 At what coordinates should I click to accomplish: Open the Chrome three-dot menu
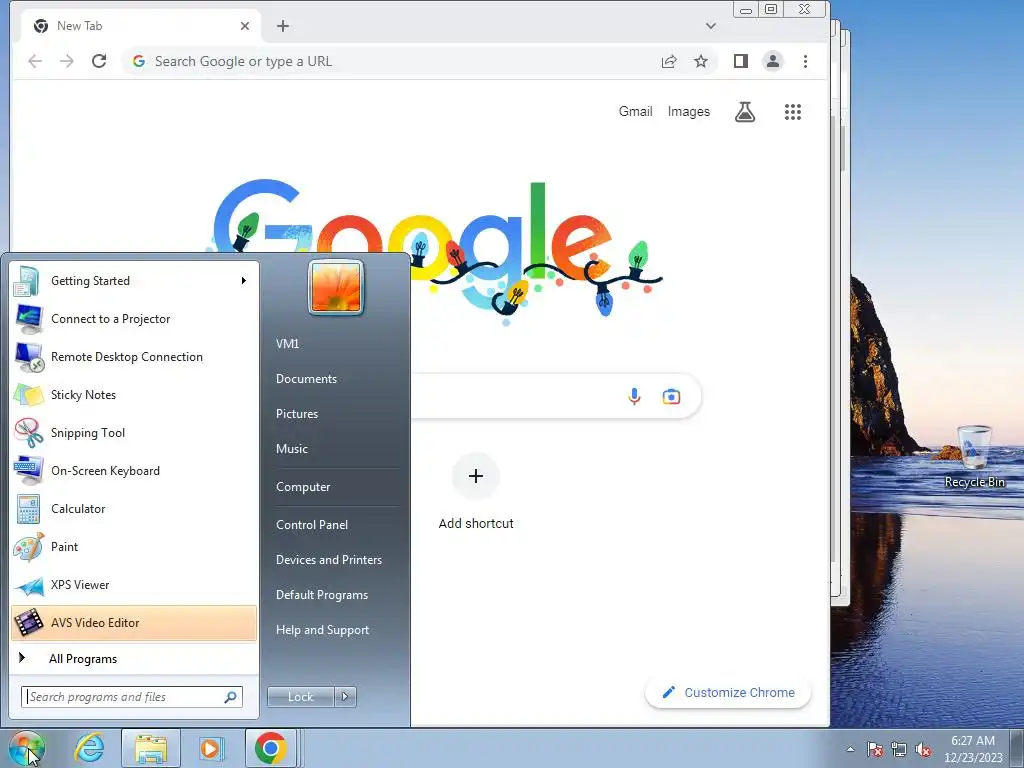(x=805, y=61)
